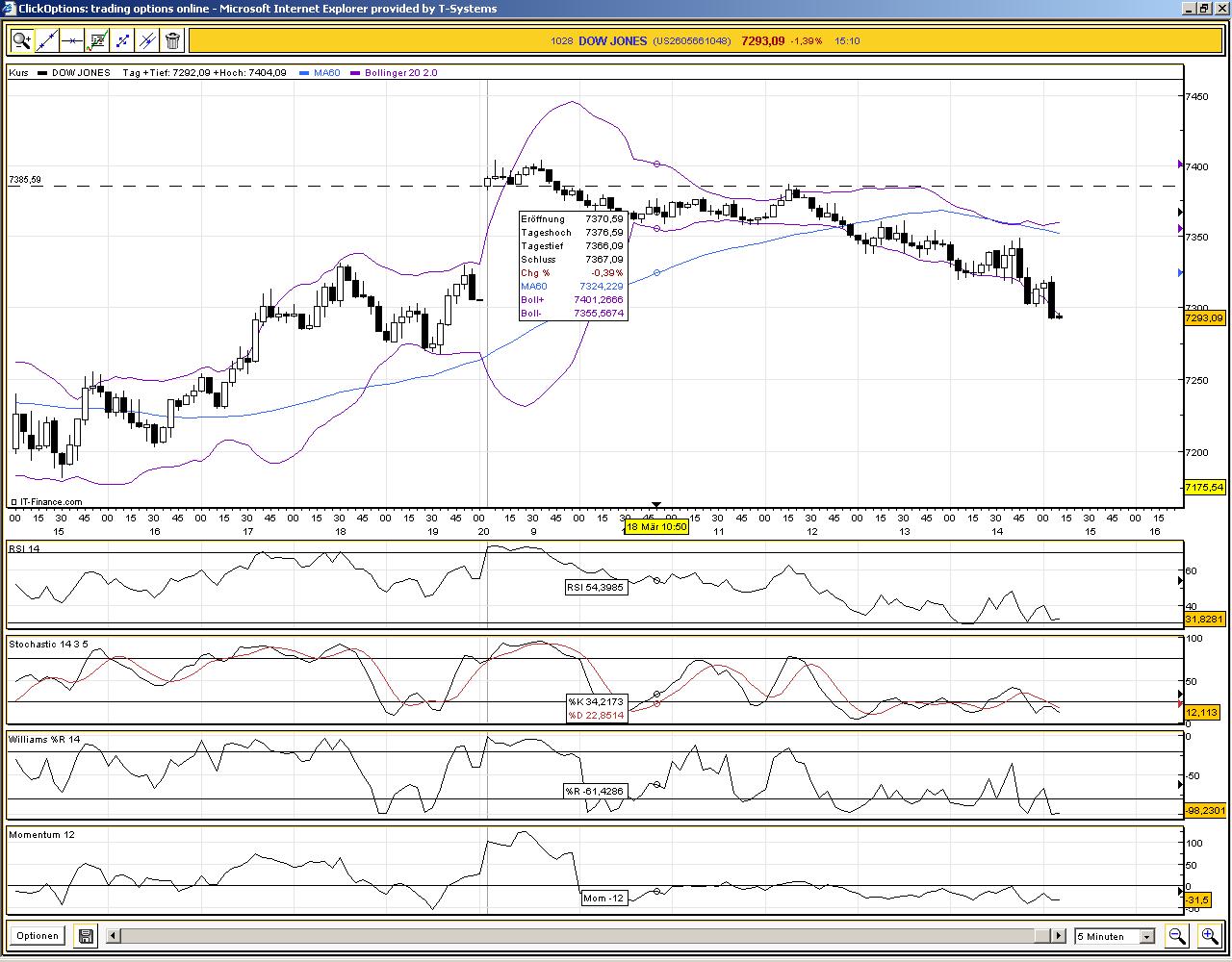Click the Momentum 12 panel title
Viewport: 1232px width, 962px height.
pyautogui.click(x=41, y=834)
